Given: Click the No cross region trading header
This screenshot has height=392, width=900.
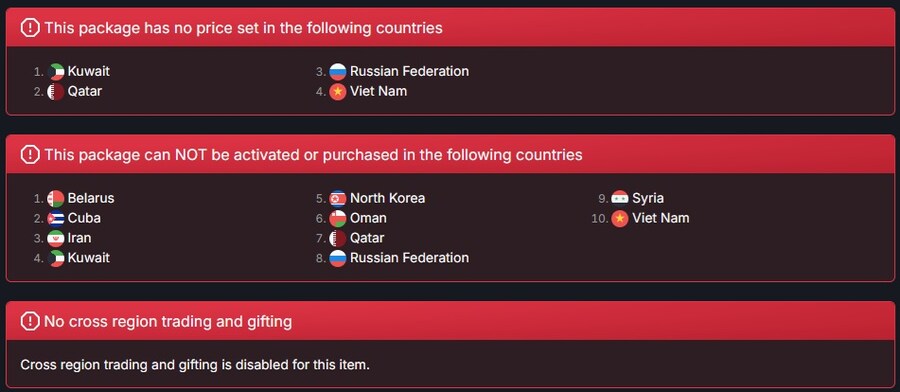Looking at the screenshot, I should coord(168,321).
